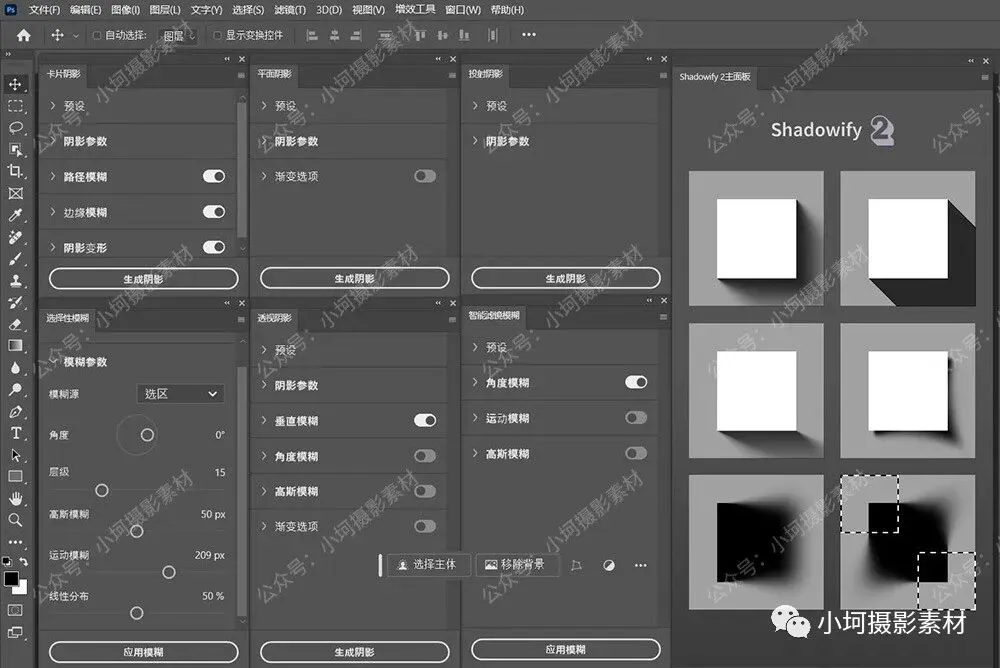Turn off 路径模糊 switch in 卡片阴影
Screen dimensions: 1000x668
pyautogui.click(x=214, y=176)
